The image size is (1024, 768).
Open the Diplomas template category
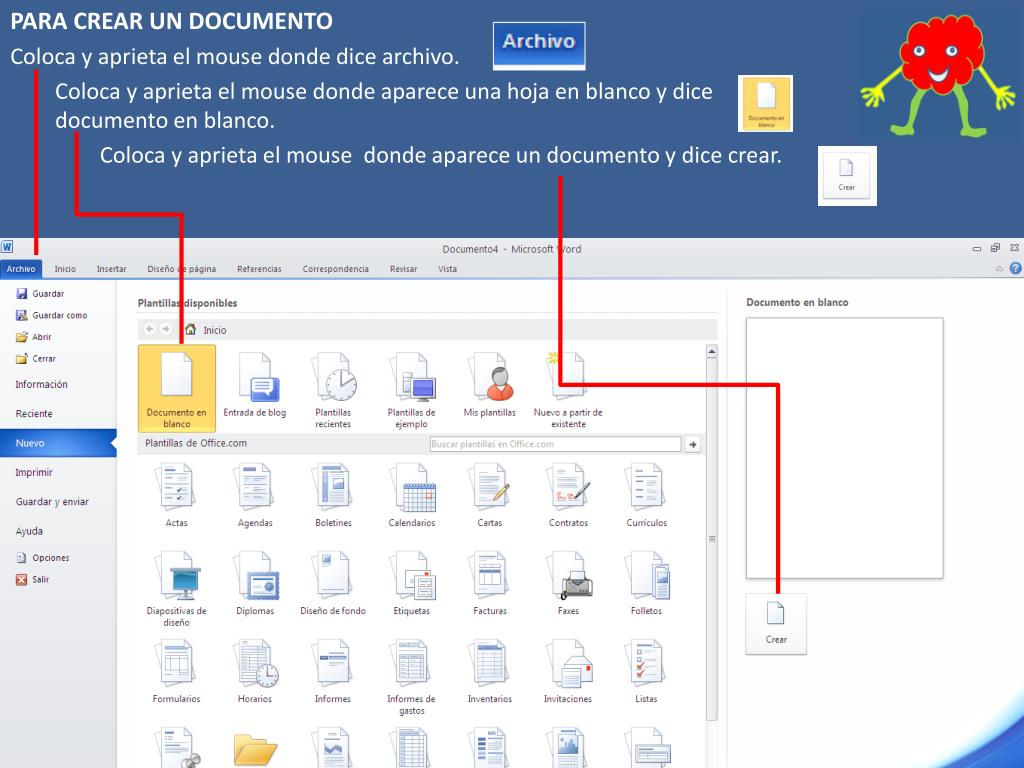tap(255, 583)
